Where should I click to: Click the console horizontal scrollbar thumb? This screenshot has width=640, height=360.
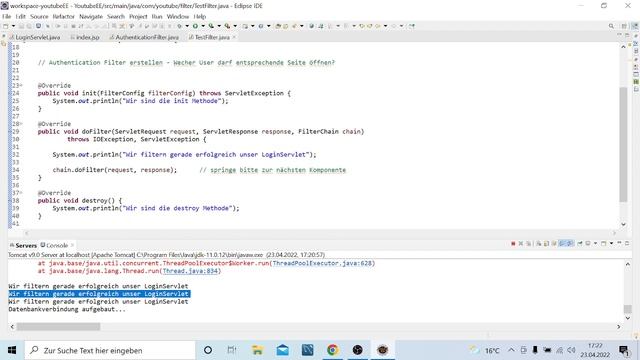[58, 327]
